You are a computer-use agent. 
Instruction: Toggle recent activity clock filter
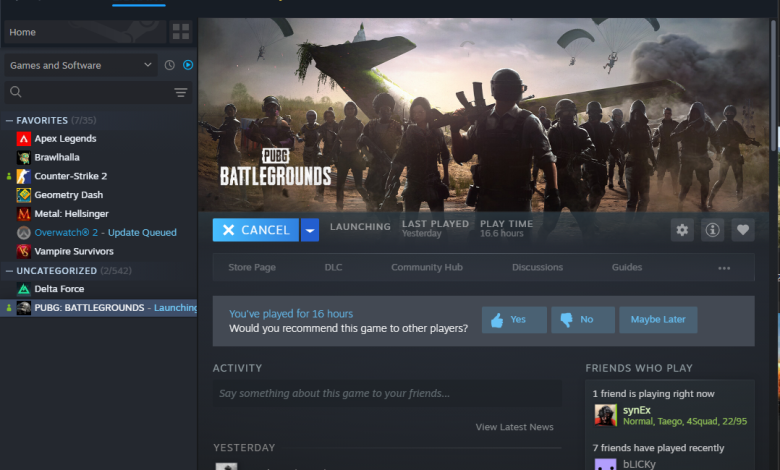pos(170,65)
